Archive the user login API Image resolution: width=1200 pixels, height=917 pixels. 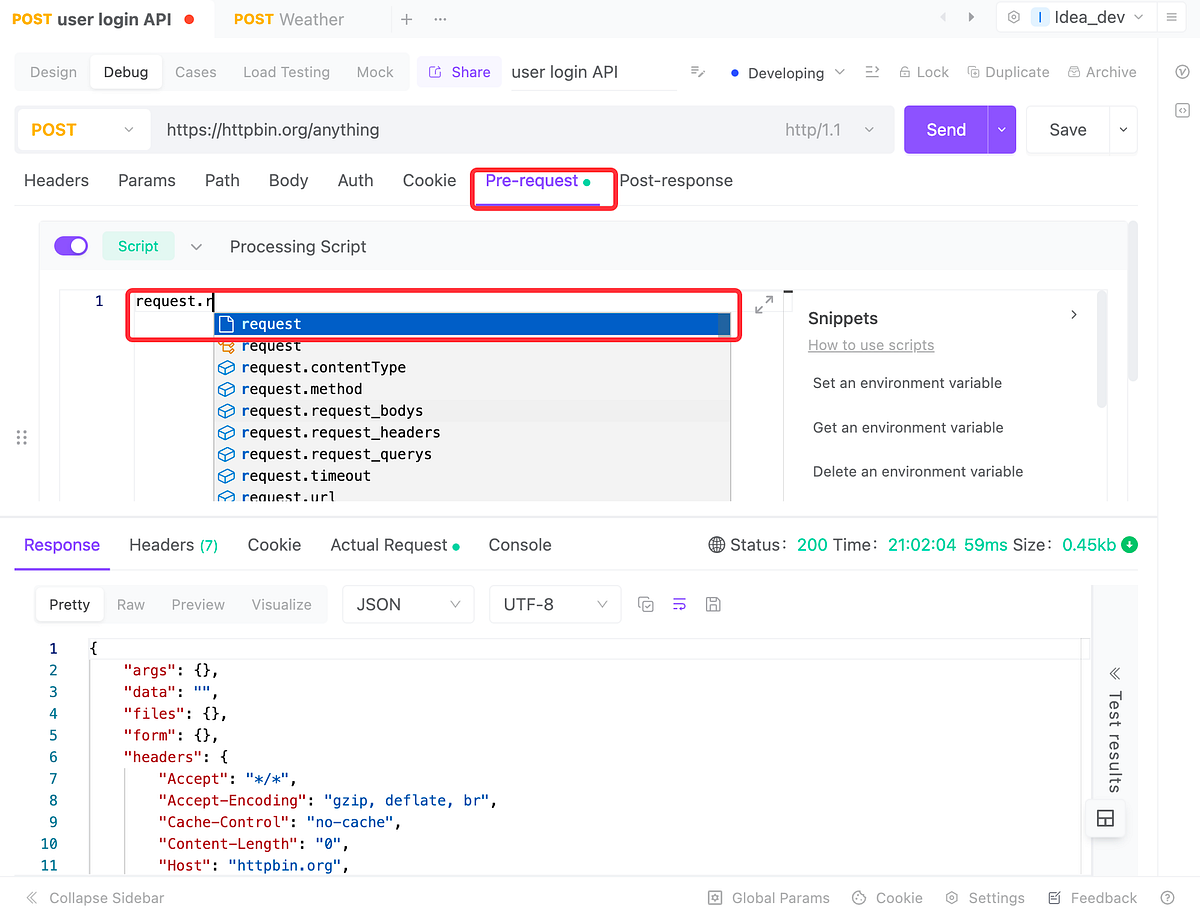1102,71
